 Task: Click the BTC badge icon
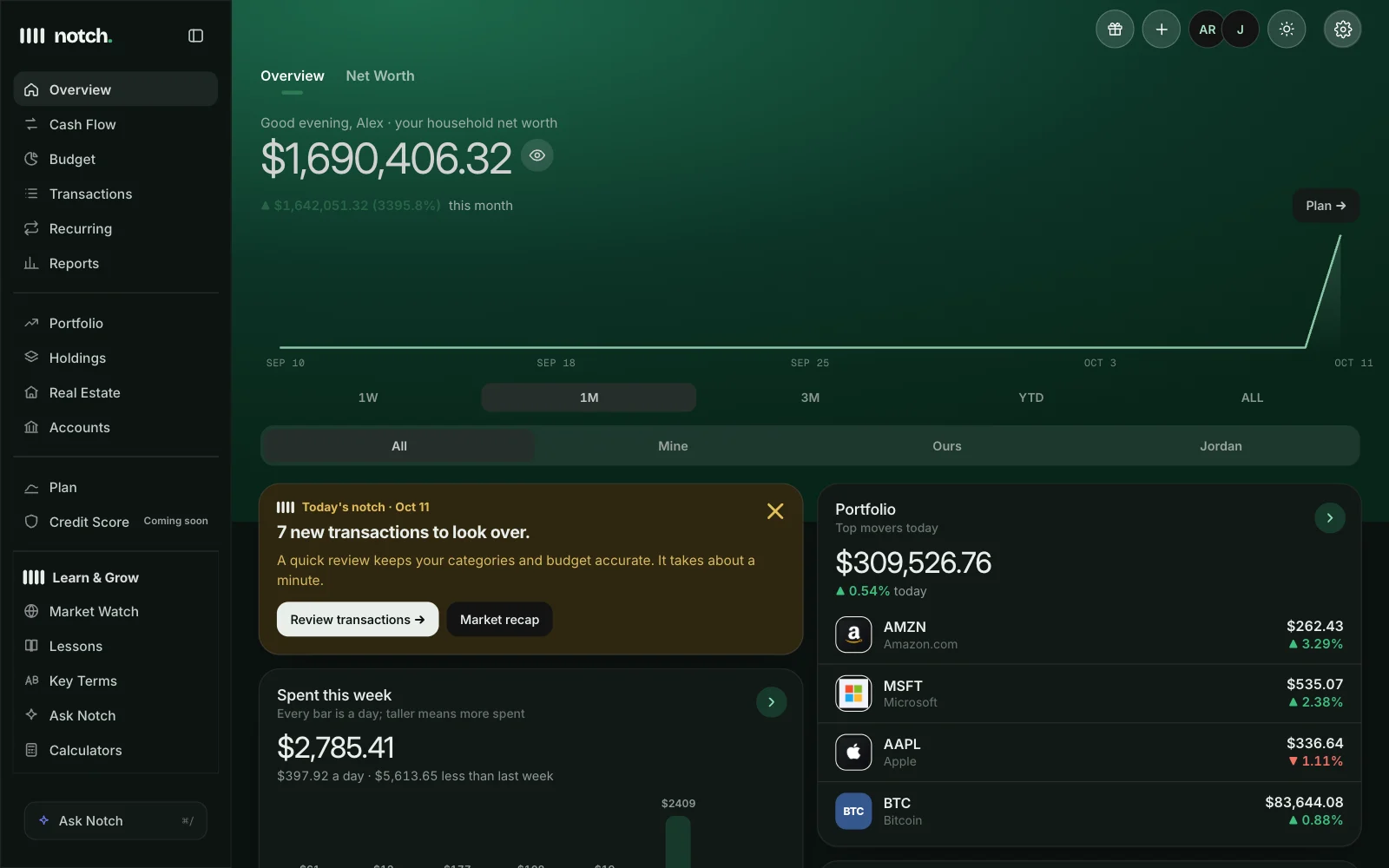tap(853, 811)
